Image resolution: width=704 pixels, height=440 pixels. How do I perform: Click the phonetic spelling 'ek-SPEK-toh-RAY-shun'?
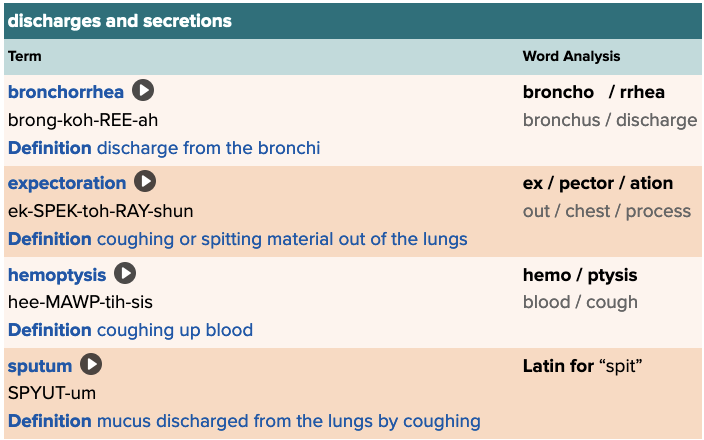[101, 211]
